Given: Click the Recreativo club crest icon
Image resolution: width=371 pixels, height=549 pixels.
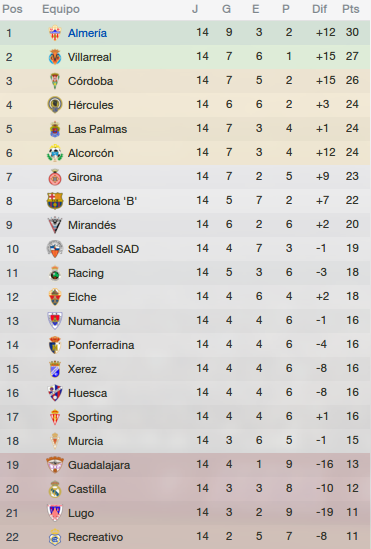Looking at the screenshot, I should [x=55, y=537].
